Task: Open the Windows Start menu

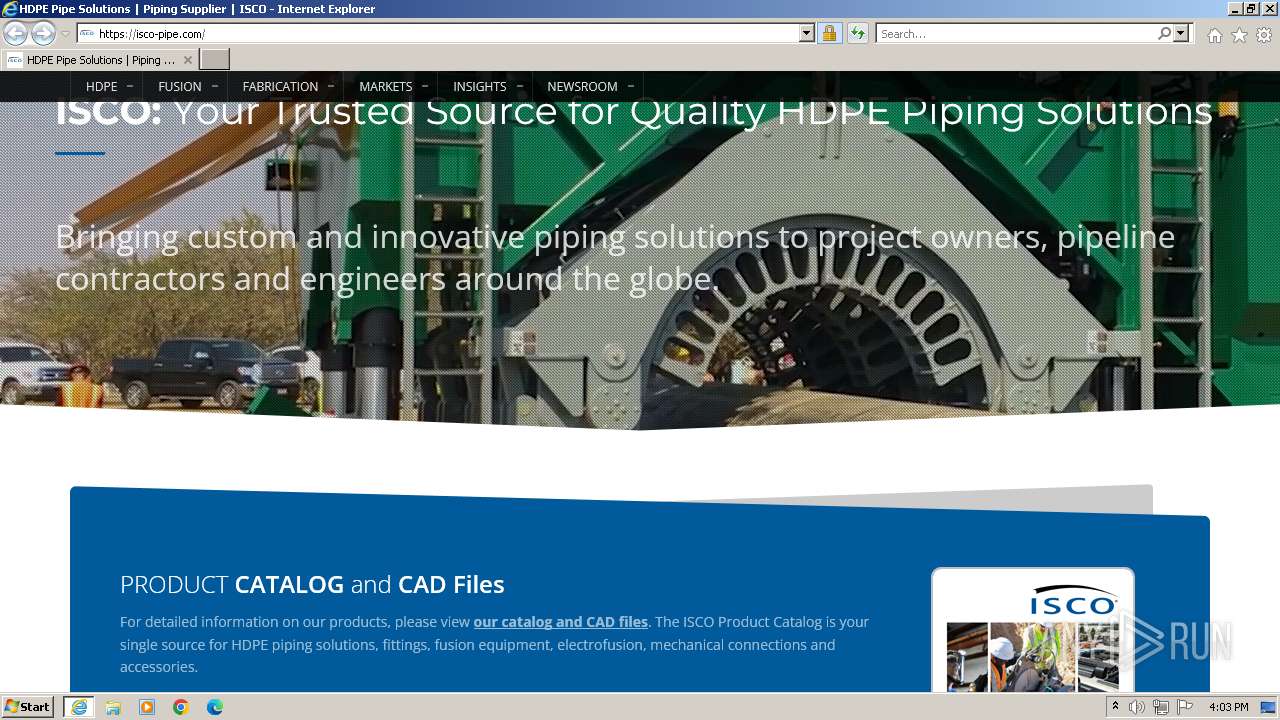Action: coord(28,706)
